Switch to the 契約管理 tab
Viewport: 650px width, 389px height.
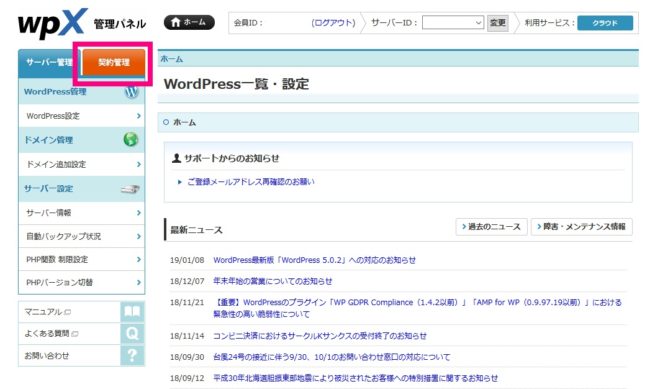[114, 63]
